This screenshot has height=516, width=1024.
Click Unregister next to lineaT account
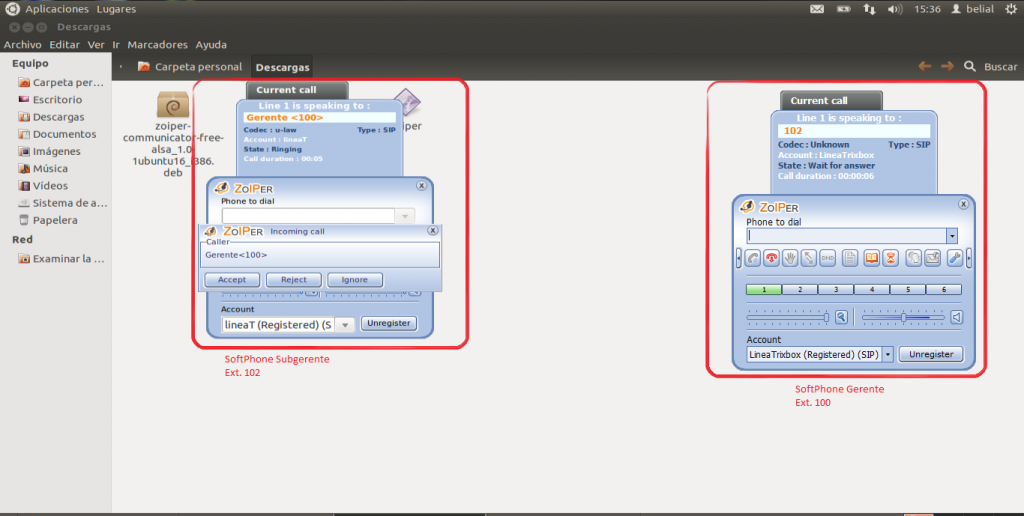click(x=389, y=323)
